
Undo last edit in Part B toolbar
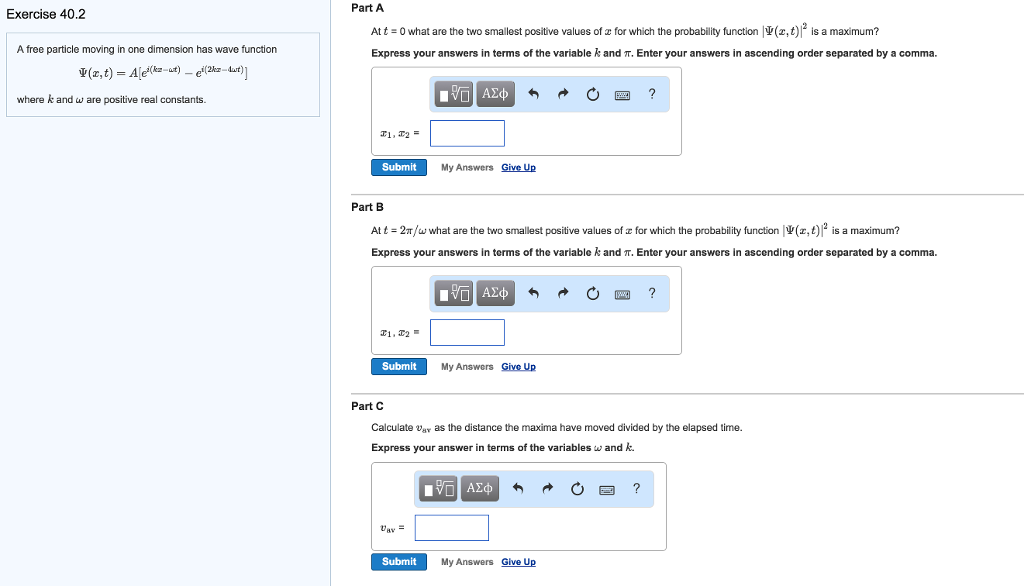[534, 293]
